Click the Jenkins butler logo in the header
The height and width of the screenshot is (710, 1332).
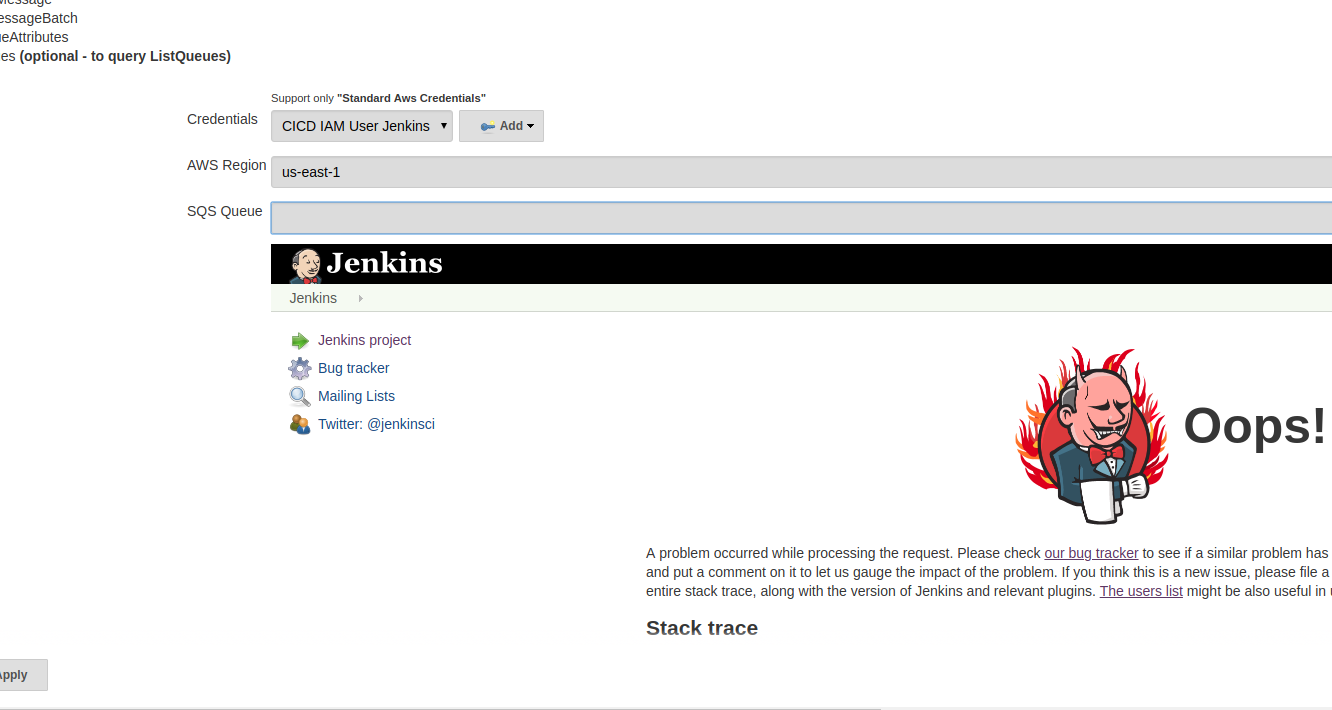[305, 265]
